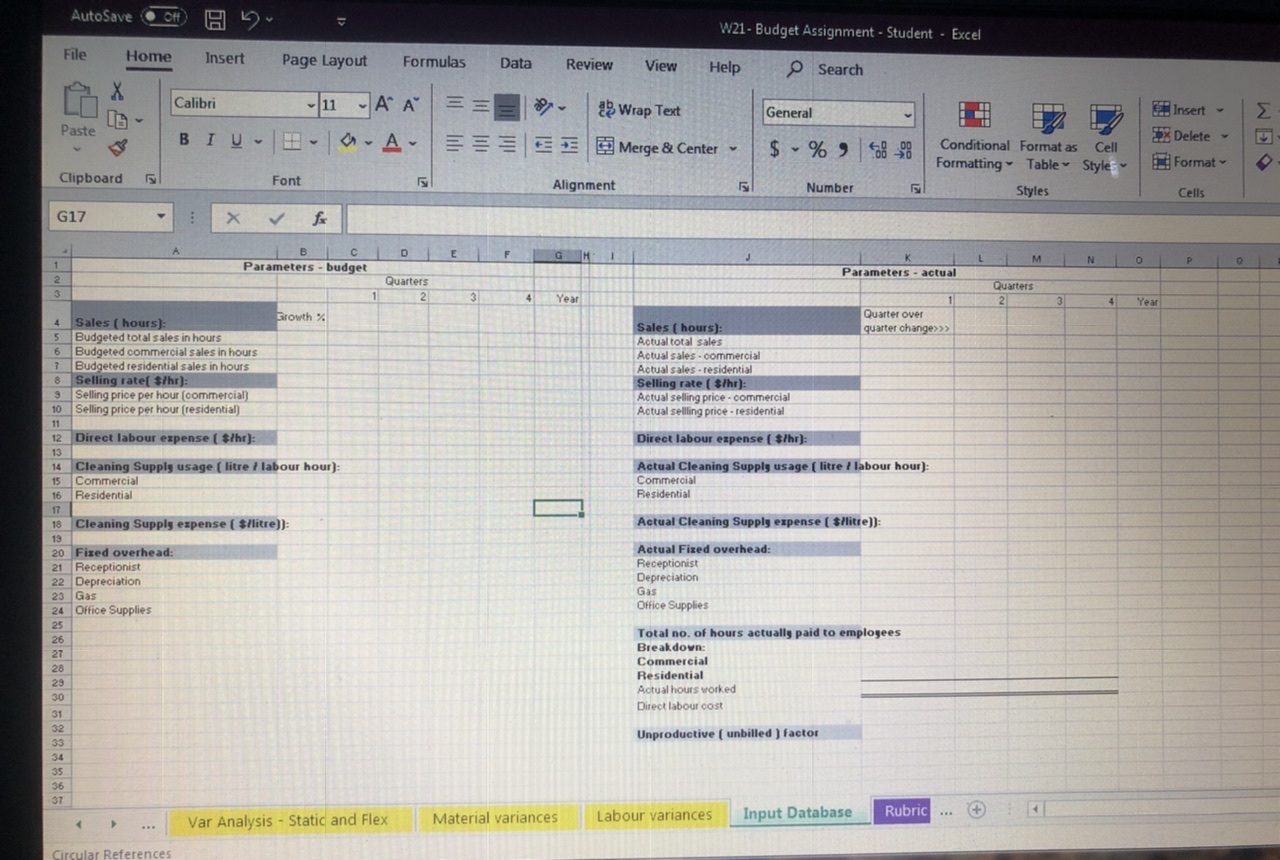Click the AutoSum icon
This screenshot has width=1280, height=860.
pos(1262,110)
